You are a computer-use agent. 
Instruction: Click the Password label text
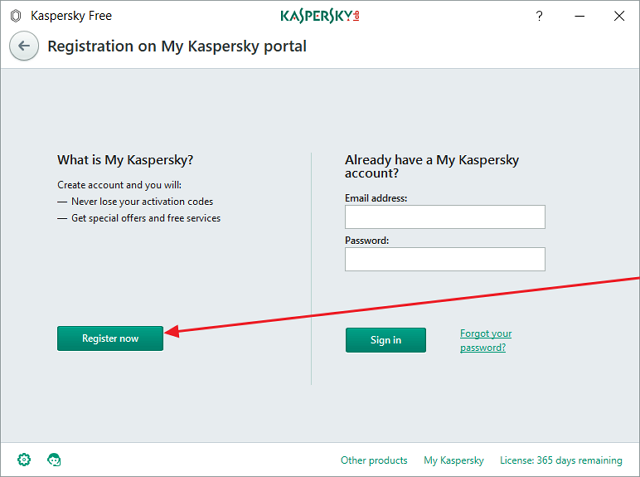(x=367, y=240)
